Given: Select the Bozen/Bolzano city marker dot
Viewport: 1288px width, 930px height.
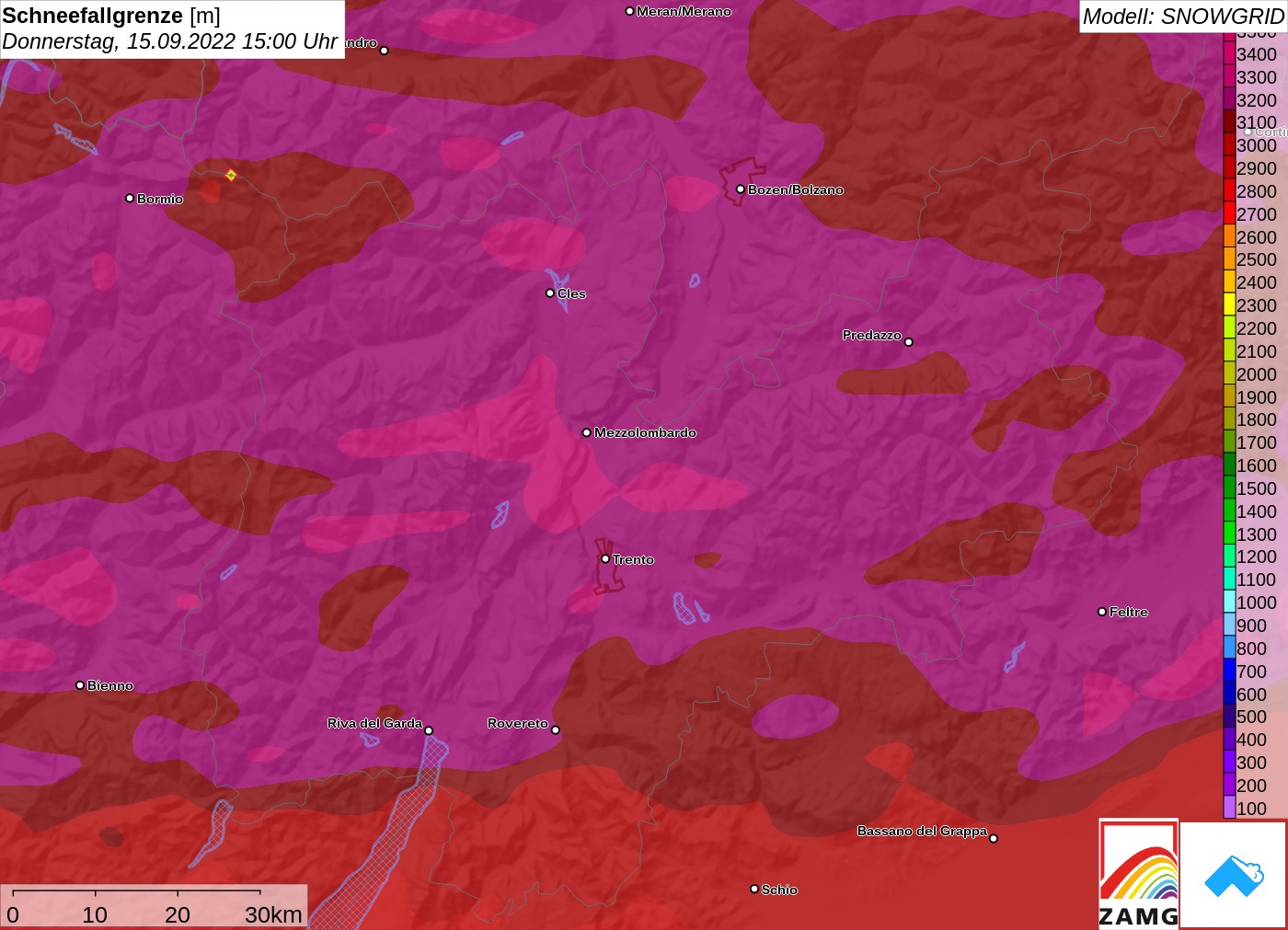Looking at the screenshot, I should (740, 189).
